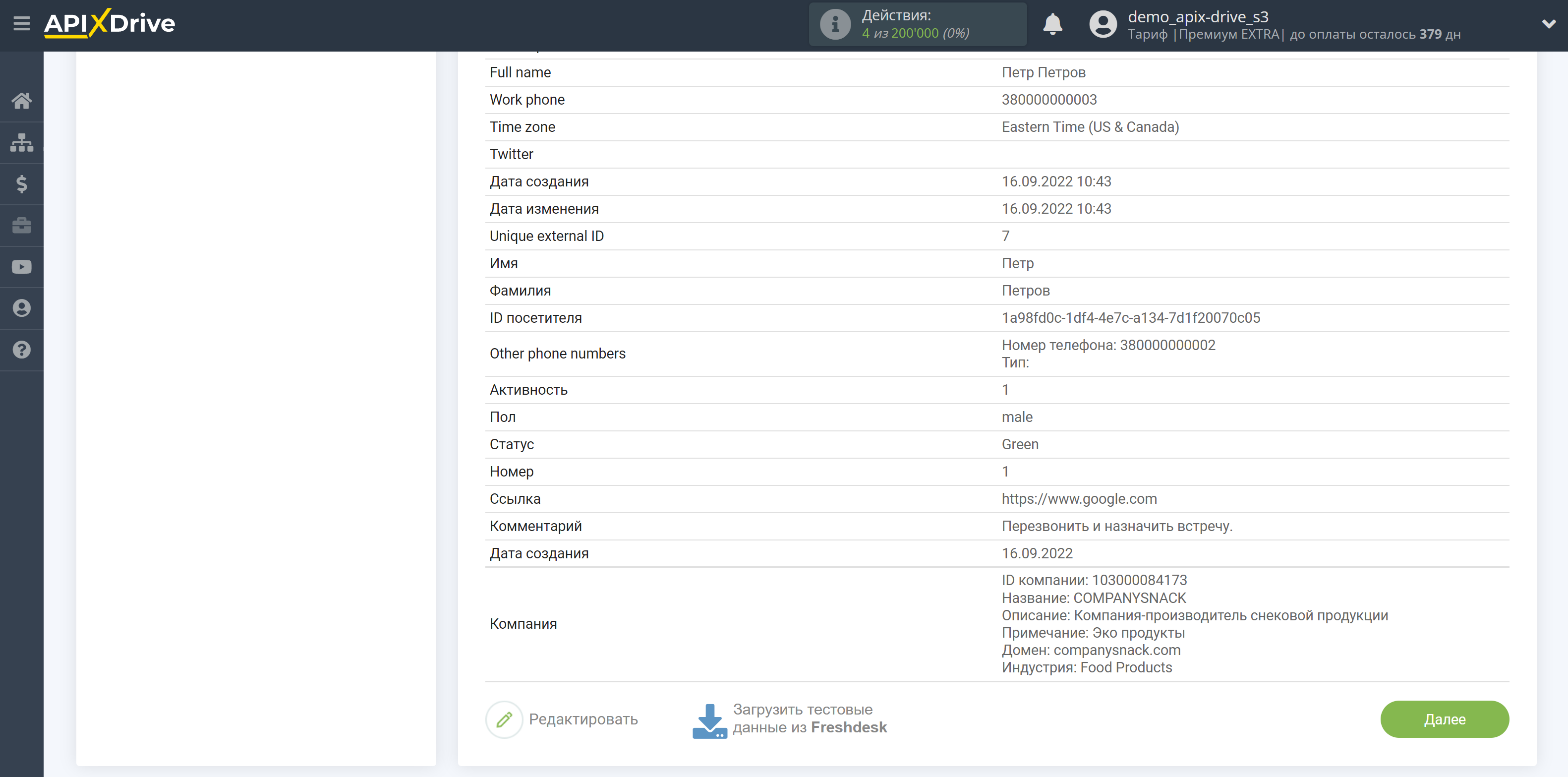Click Other phone numbers label

tap(558, 354)
